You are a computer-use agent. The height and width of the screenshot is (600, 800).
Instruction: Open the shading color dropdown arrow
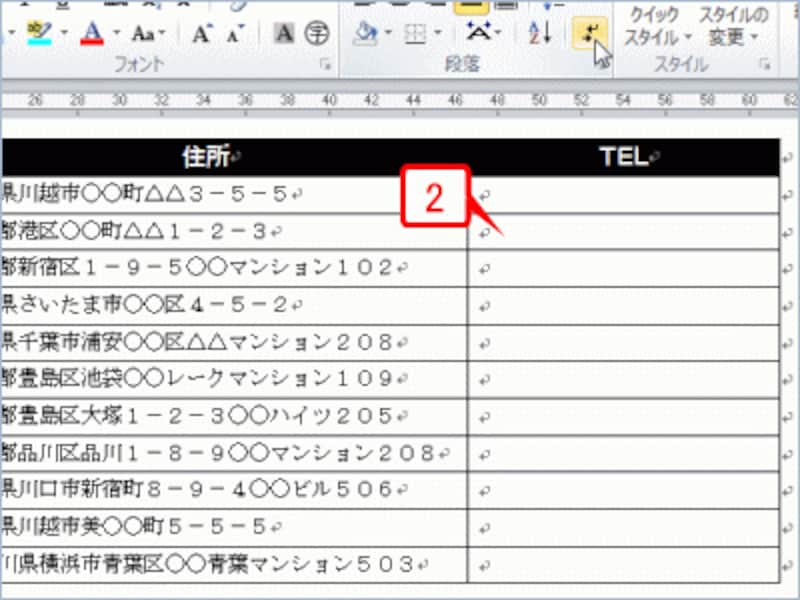click(388, 34)
